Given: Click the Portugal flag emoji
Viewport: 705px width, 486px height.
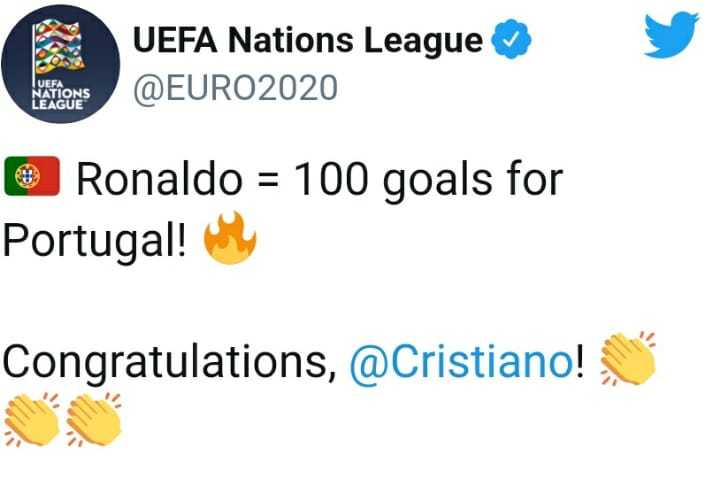Looking at the screenshot, I should click(32, 176).
